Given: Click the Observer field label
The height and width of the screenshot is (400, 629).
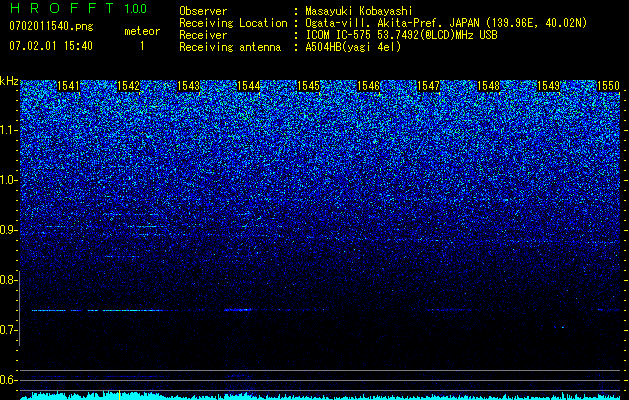Looking at the screenshot, I should point(203,11).
